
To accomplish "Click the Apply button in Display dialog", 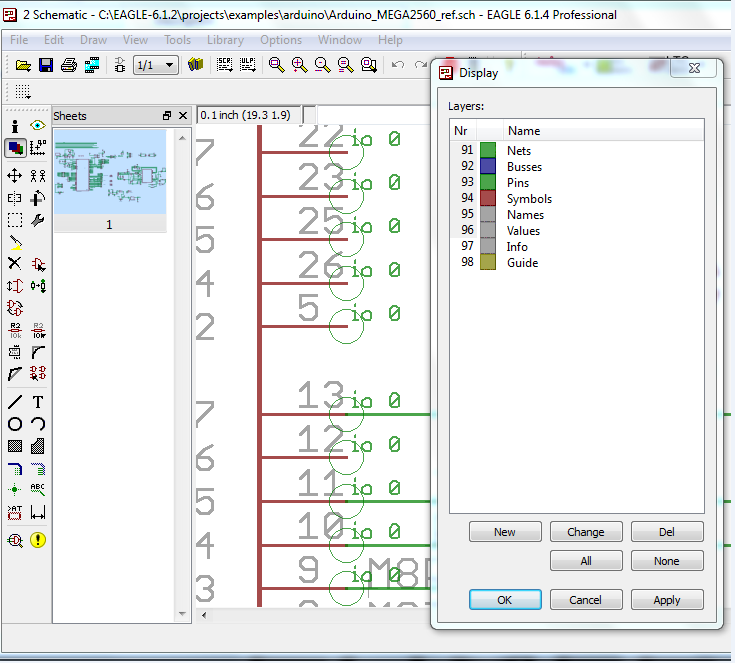I will click(666, 600).
